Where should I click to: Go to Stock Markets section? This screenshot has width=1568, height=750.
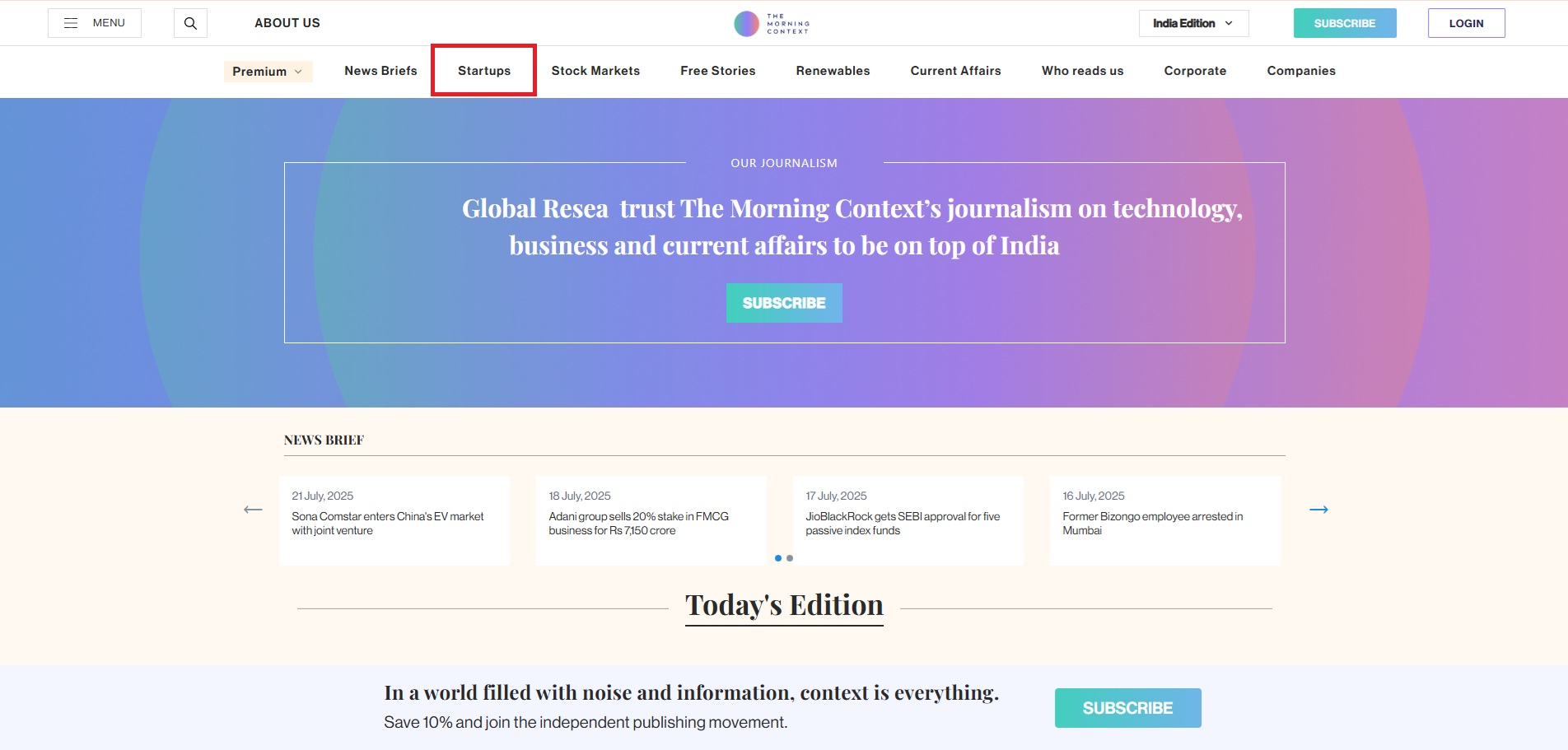point(595,71)
